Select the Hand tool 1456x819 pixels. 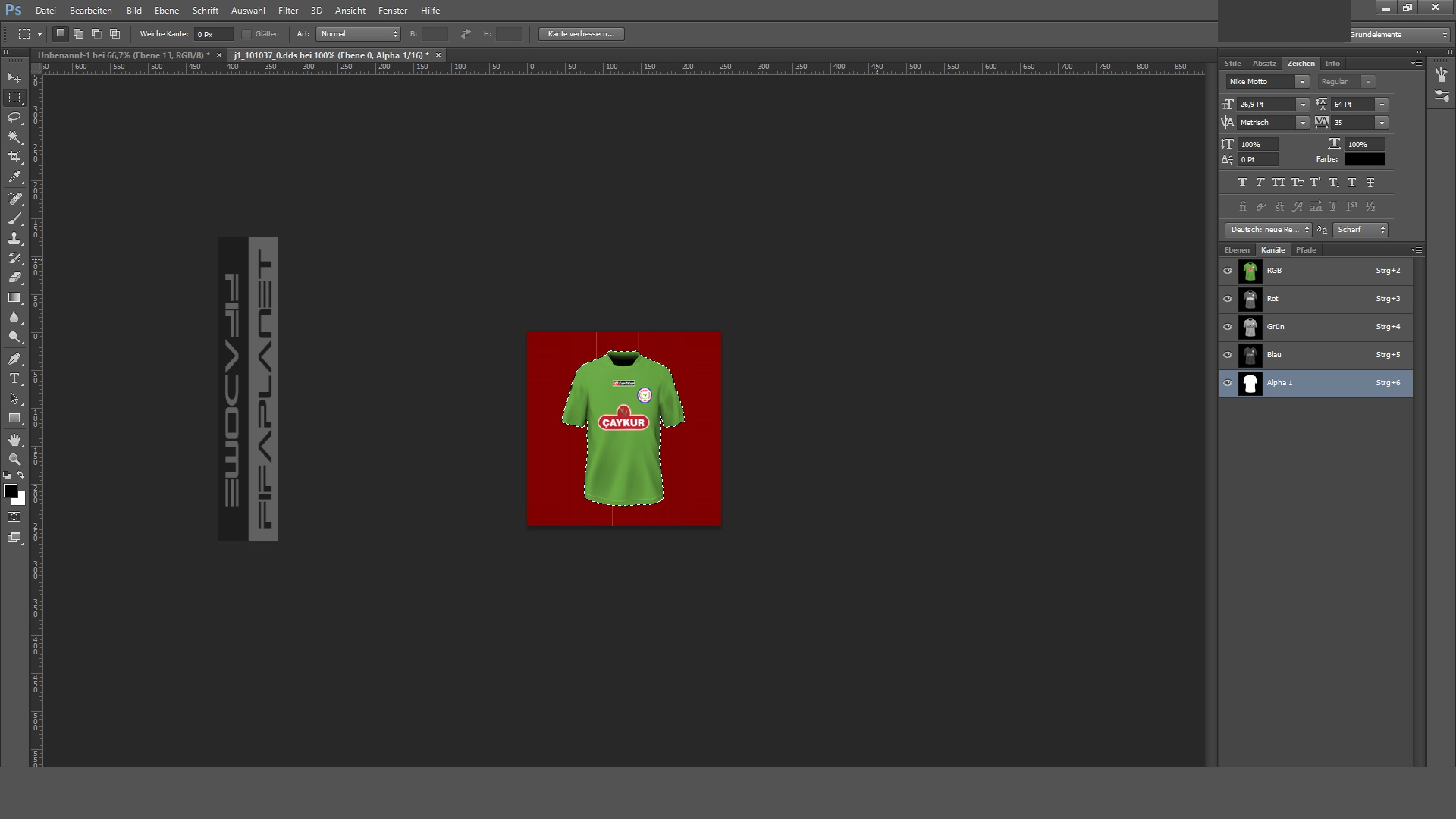[x=14, y=440]
